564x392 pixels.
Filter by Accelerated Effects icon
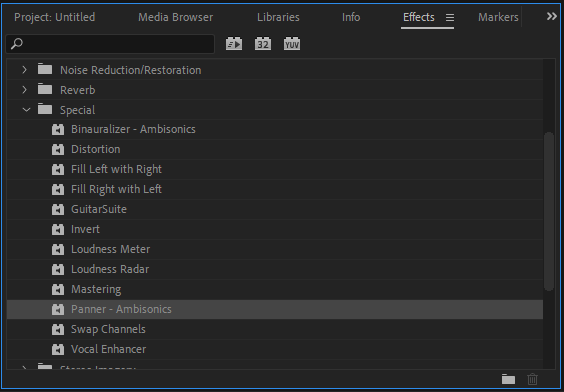click(234, 44)
